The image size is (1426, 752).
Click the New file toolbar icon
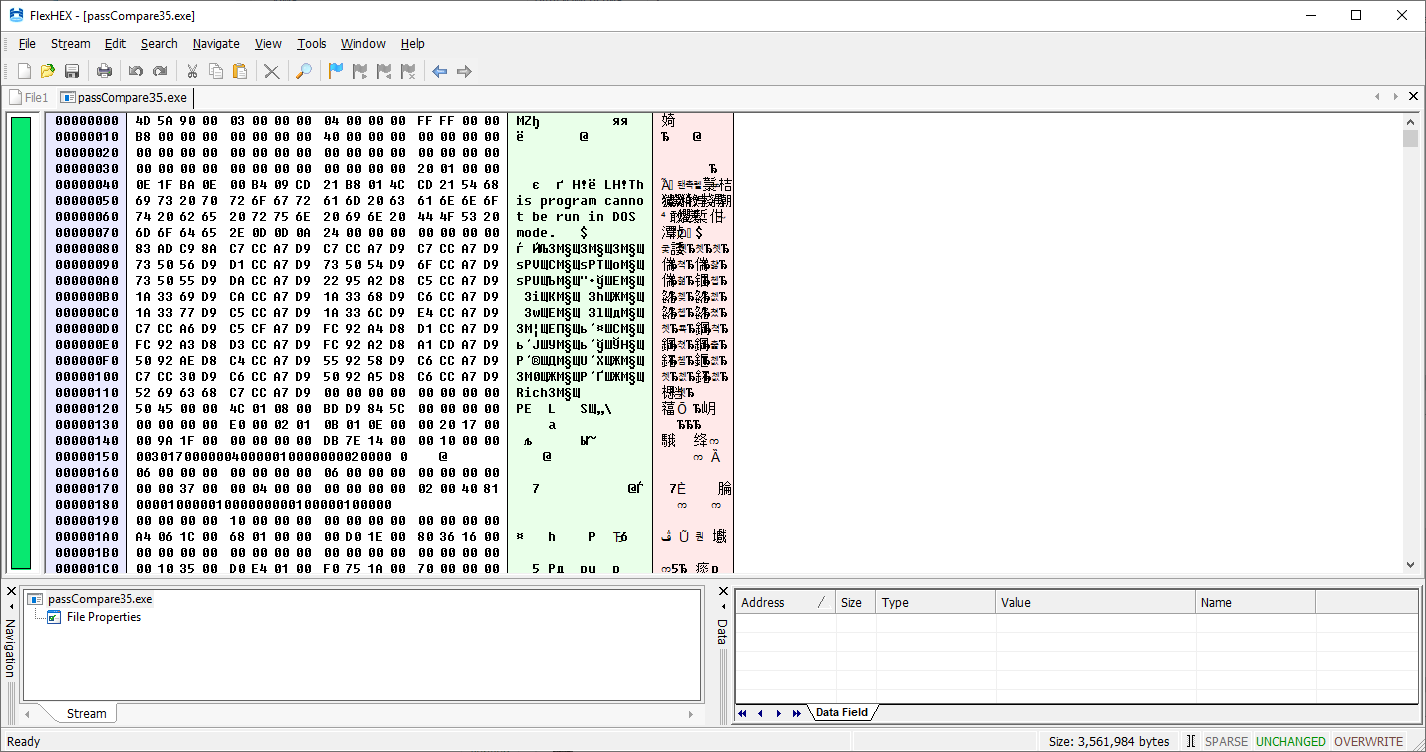pos(25,71)
